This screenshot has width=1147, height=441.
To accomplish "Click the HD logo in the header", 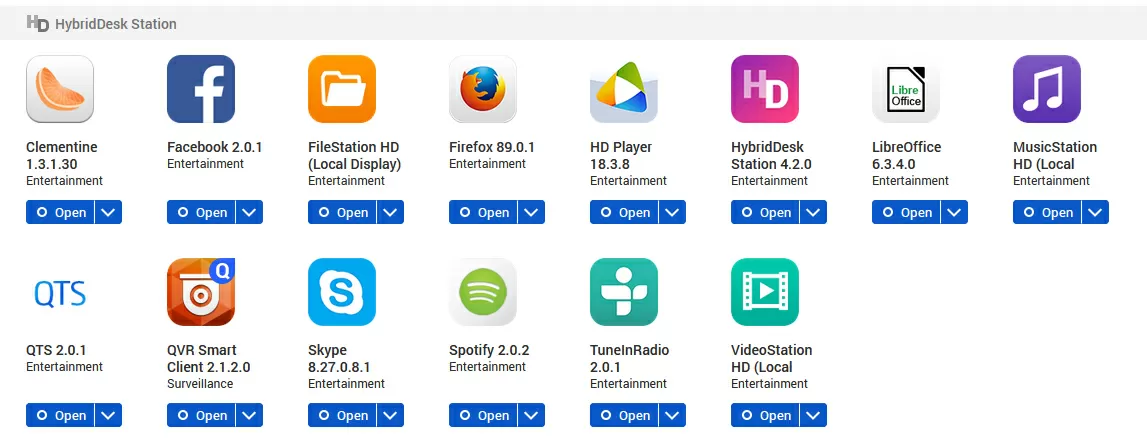I will (37, 23).
